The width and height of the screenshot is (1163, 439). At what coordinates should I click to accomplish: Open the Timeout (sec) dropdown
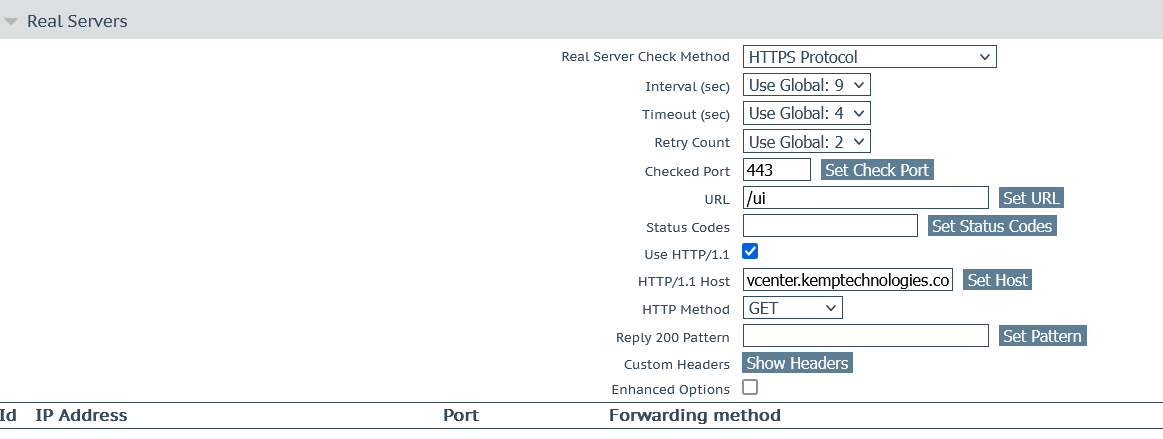click(806, 113)
